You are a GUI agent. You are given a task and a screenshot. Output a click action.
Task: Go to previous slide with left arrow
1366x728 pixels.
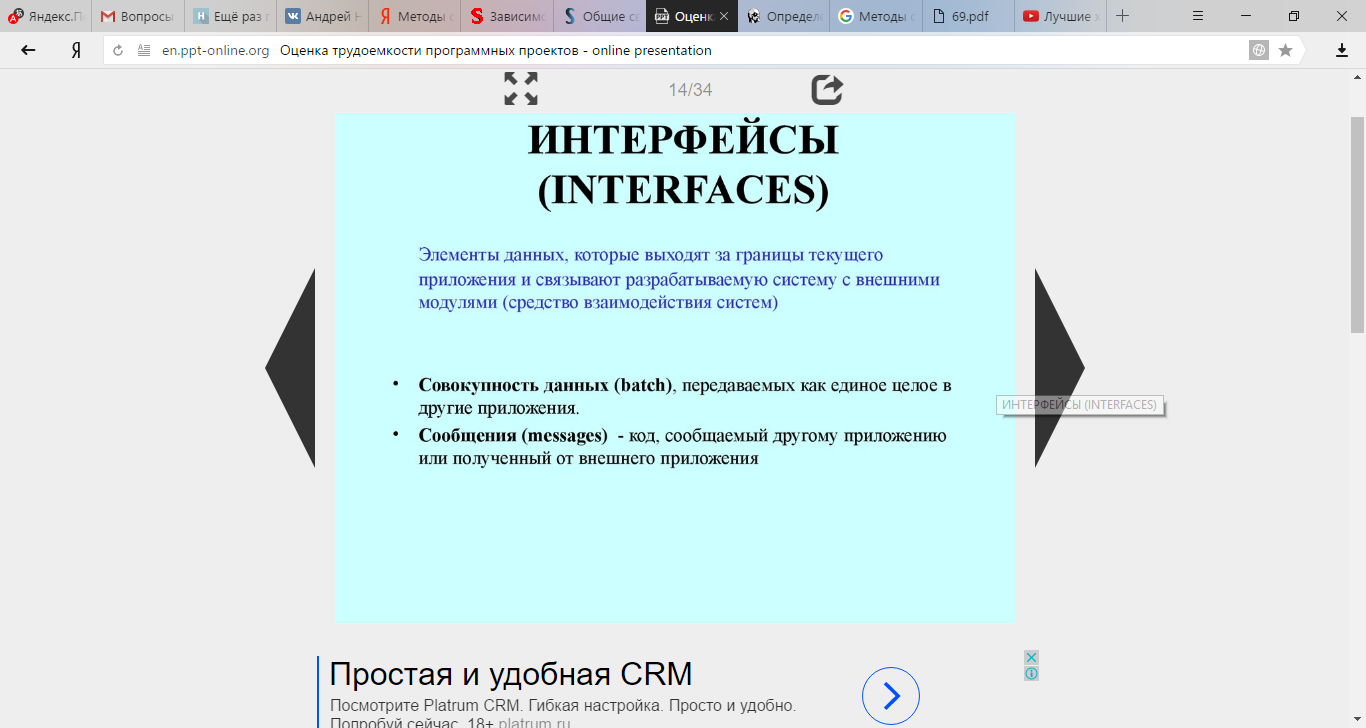pyautogui.click(x=290, y=368)
